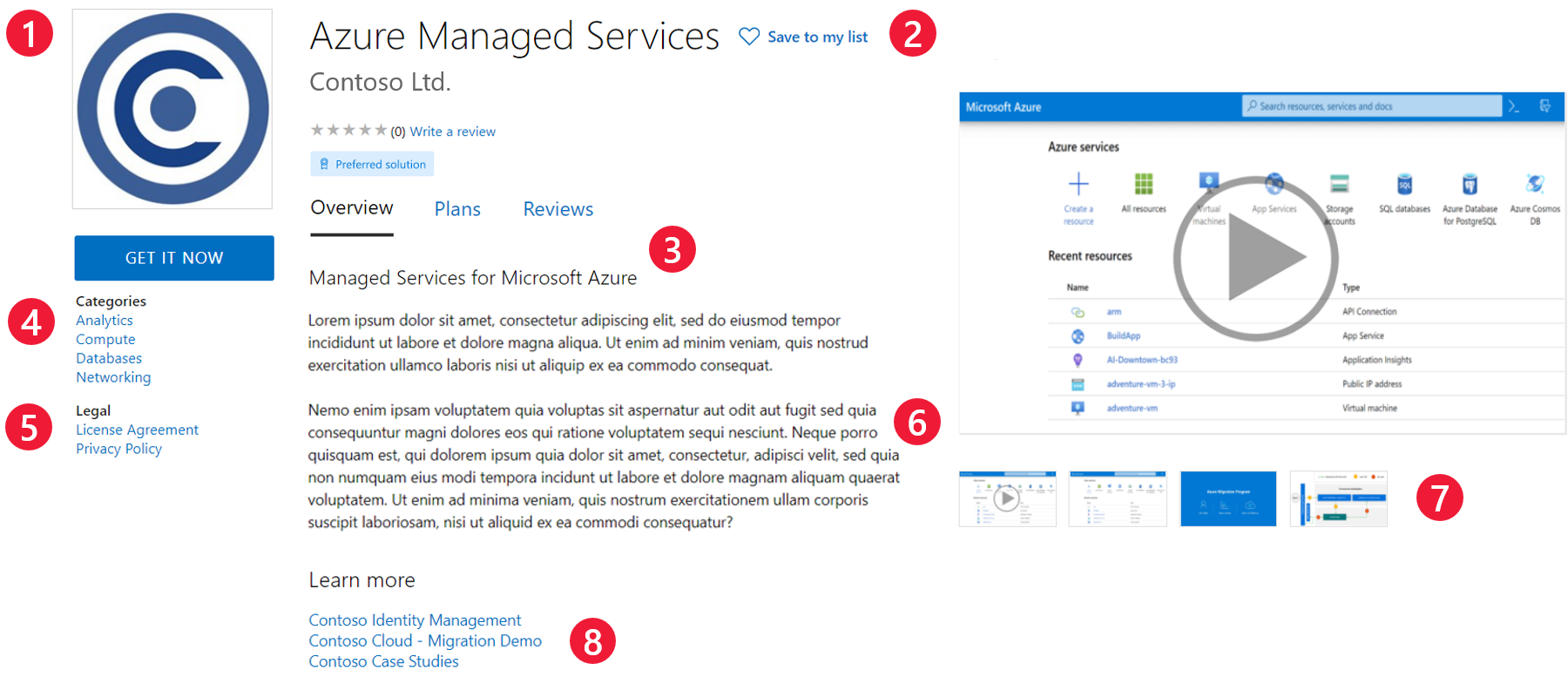Click the SQL databases icon
This screenshot has height=677, width=1568.
tap(1404, 184)
